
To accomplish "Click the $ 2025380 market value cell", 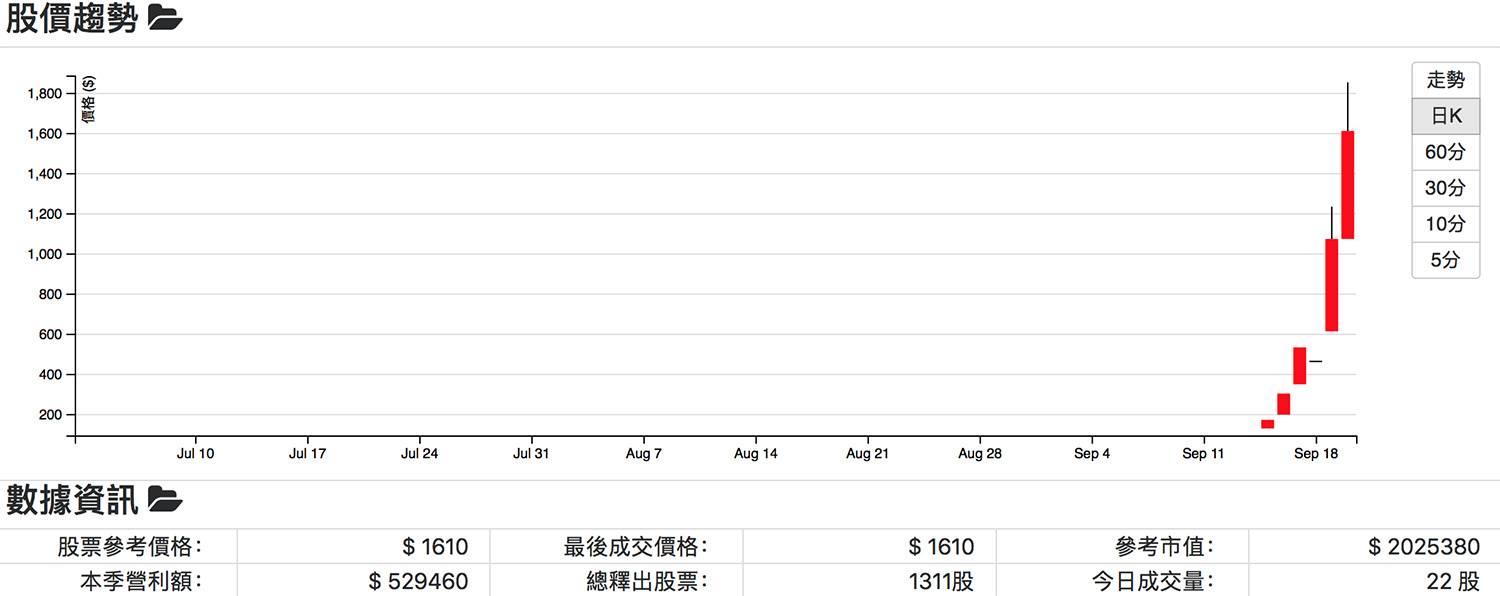I will pos(1424,547).
